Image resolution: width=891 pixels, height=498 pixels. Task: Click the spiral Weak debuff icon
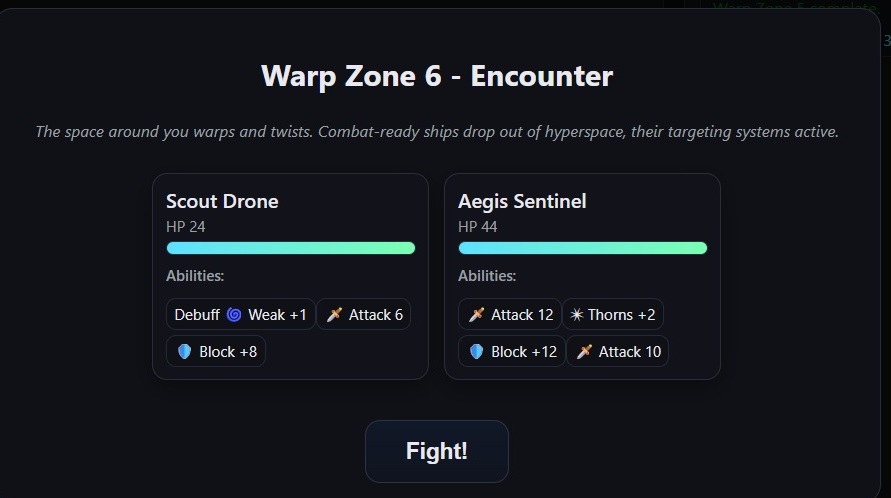pos(234,315)
